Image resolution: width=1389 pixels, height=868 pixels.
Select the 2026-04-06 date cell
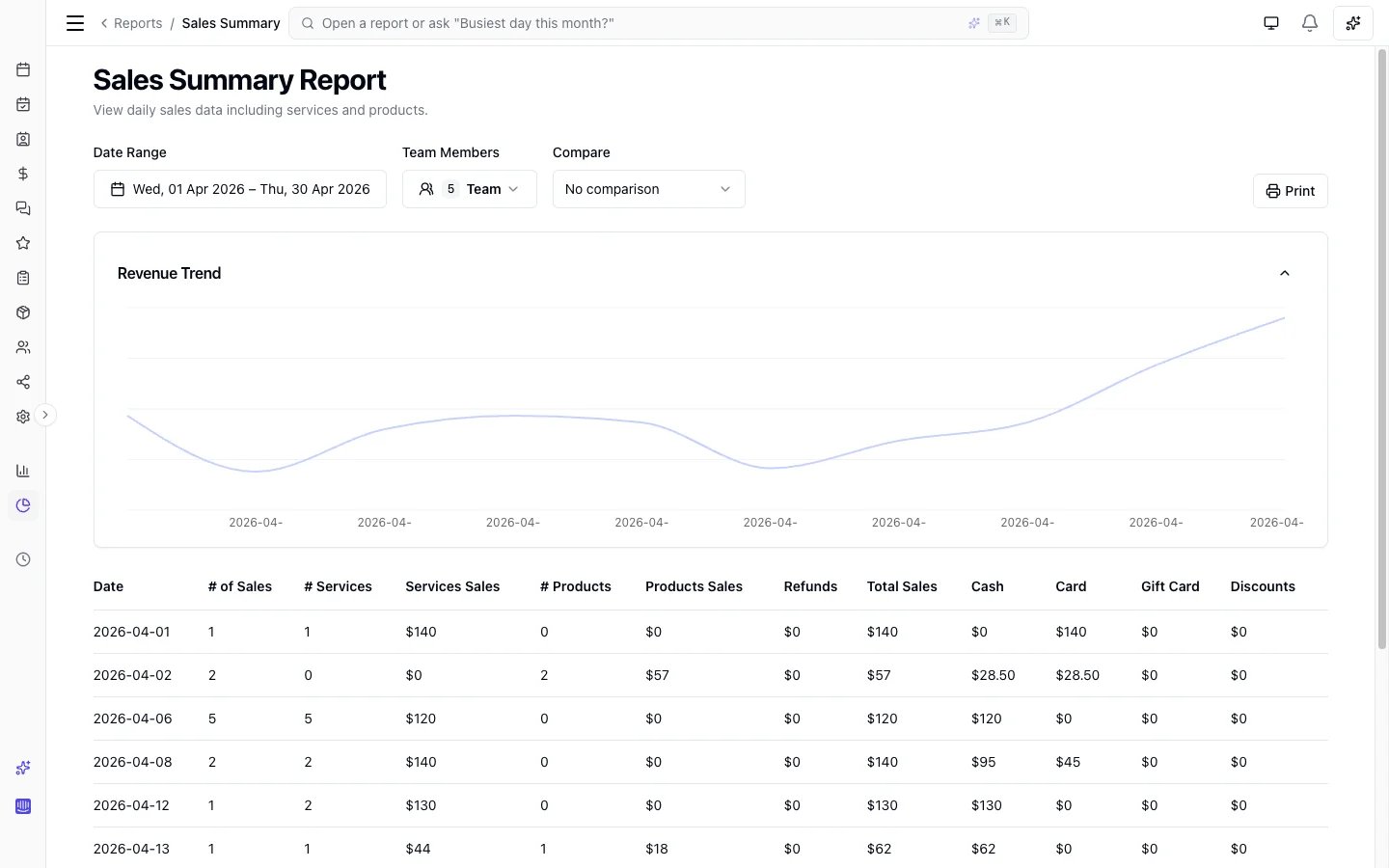coord(133,719)
